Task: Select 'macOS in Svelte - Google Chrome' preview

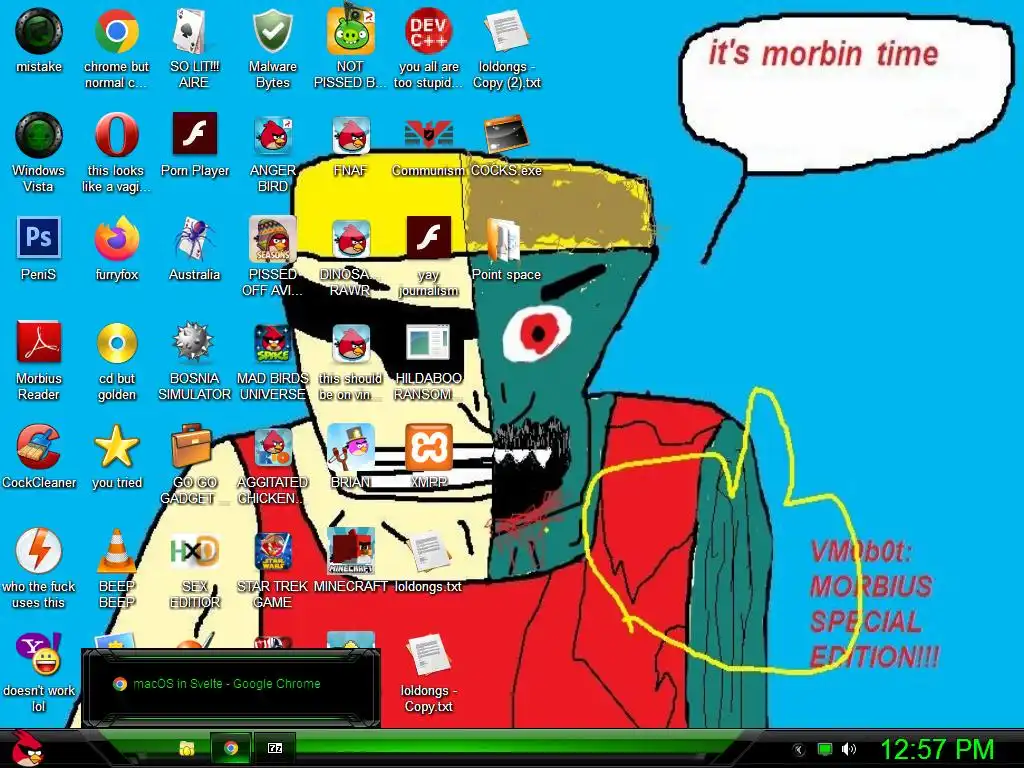Action: tap(231, 687)
